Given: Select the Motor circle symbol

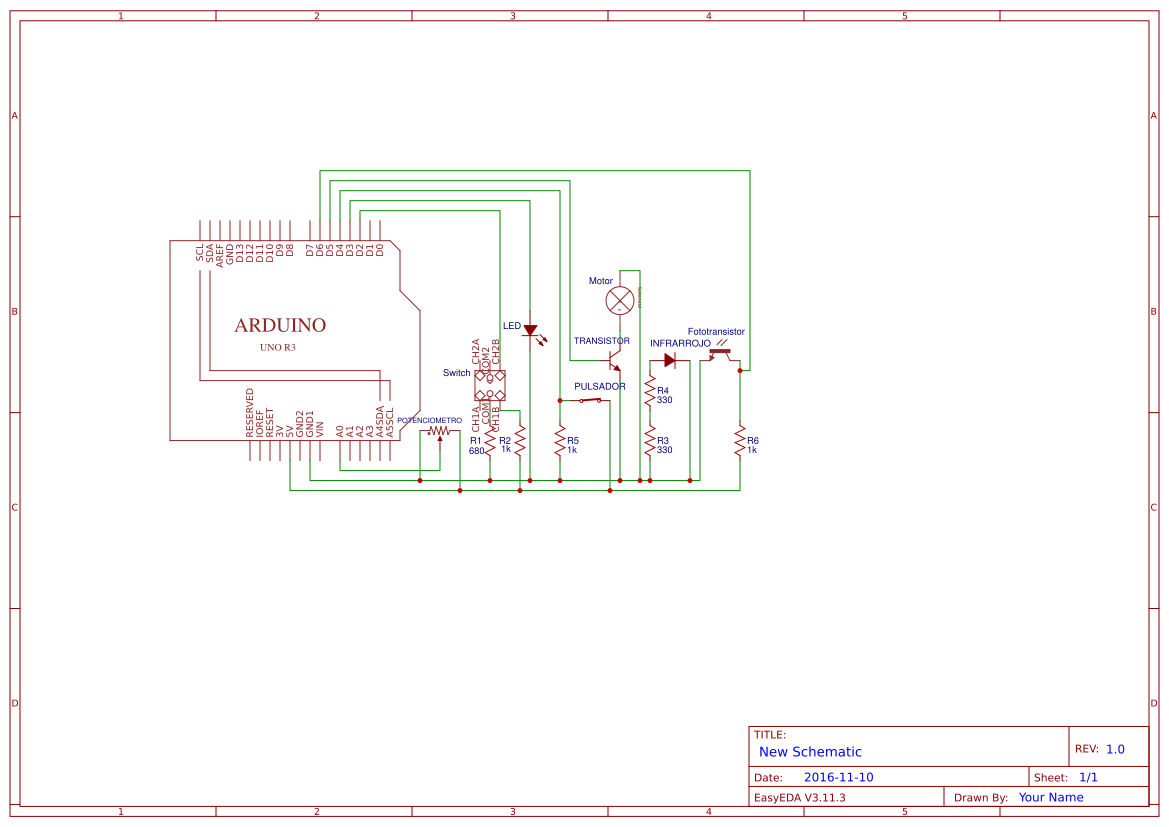Looking at the screenshot, I should tap(620, 301).
